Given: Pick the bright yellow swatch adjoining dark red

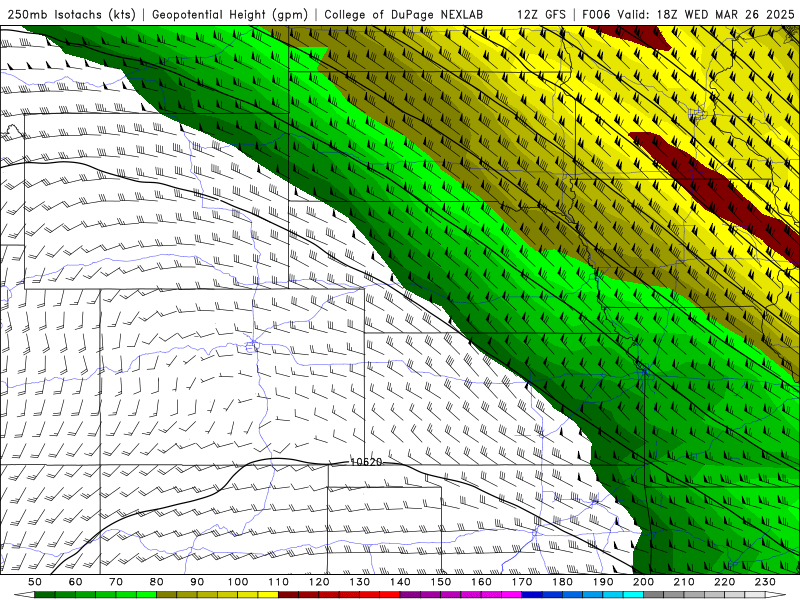Looking at the screenshot, I should tap(268, 595).
